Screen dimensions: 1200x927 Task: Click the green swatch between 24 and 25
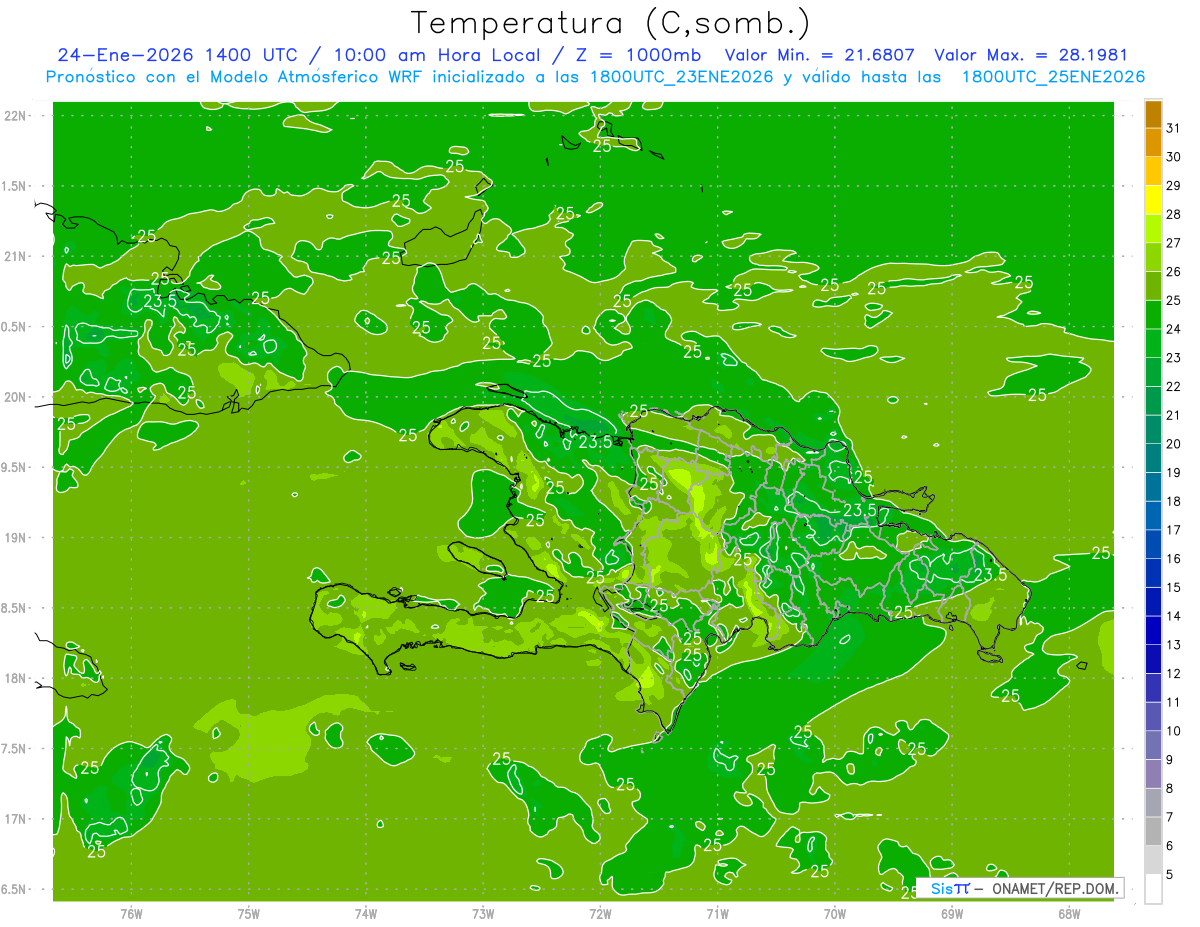(1153, 315)
